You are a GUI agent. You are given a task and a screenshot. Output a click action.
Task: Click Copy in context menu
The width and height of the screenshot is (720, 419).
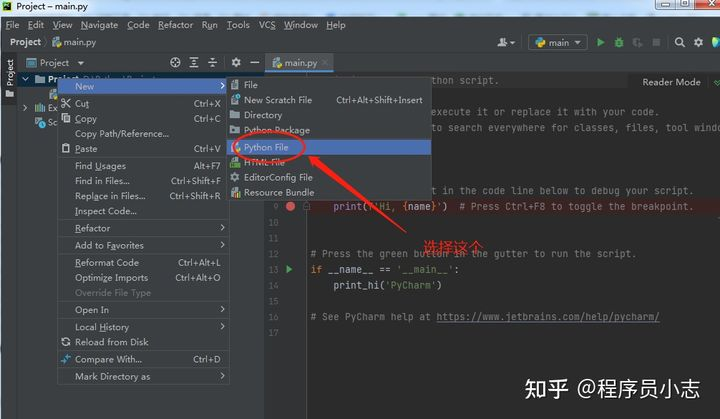[143, 119]
